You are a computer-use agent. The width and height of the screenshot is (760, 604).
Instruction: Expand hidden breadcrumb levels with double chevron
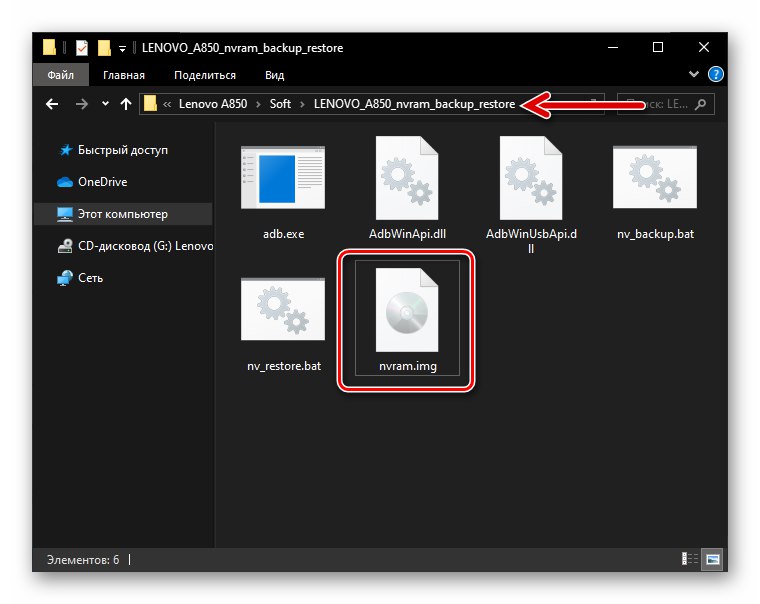(x=167, y=104)
